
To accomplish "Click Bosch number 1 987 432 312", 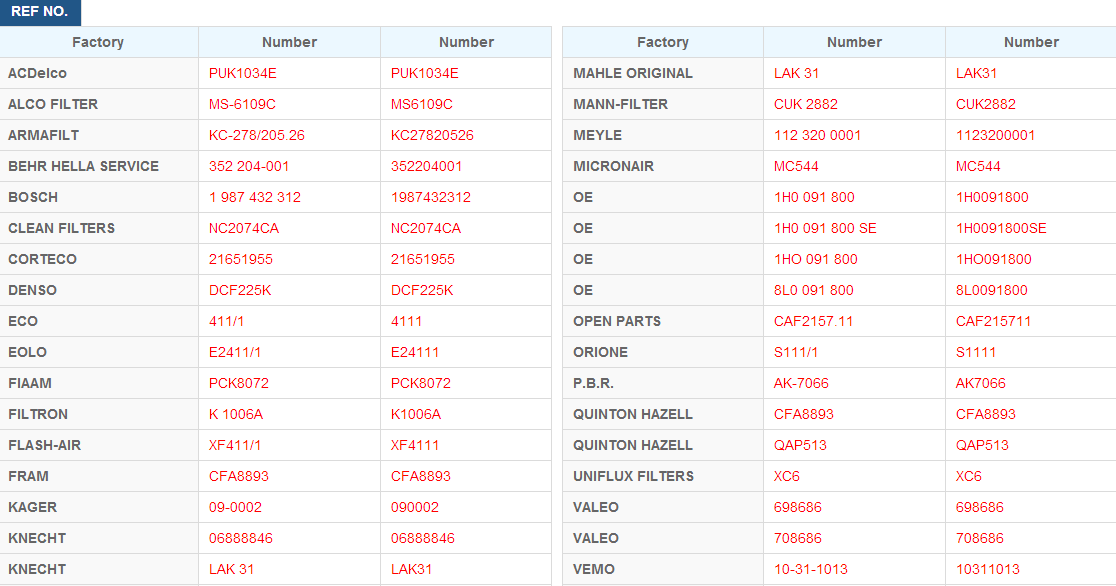I will [x=255, y=197].
